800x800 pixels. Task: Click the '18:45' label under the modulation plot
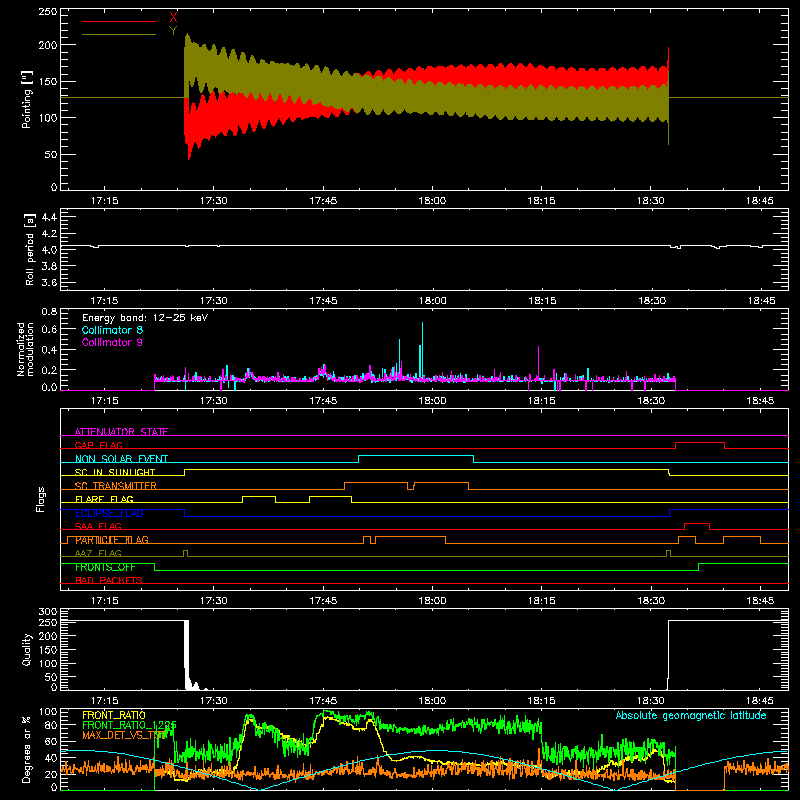coord(760,401)
